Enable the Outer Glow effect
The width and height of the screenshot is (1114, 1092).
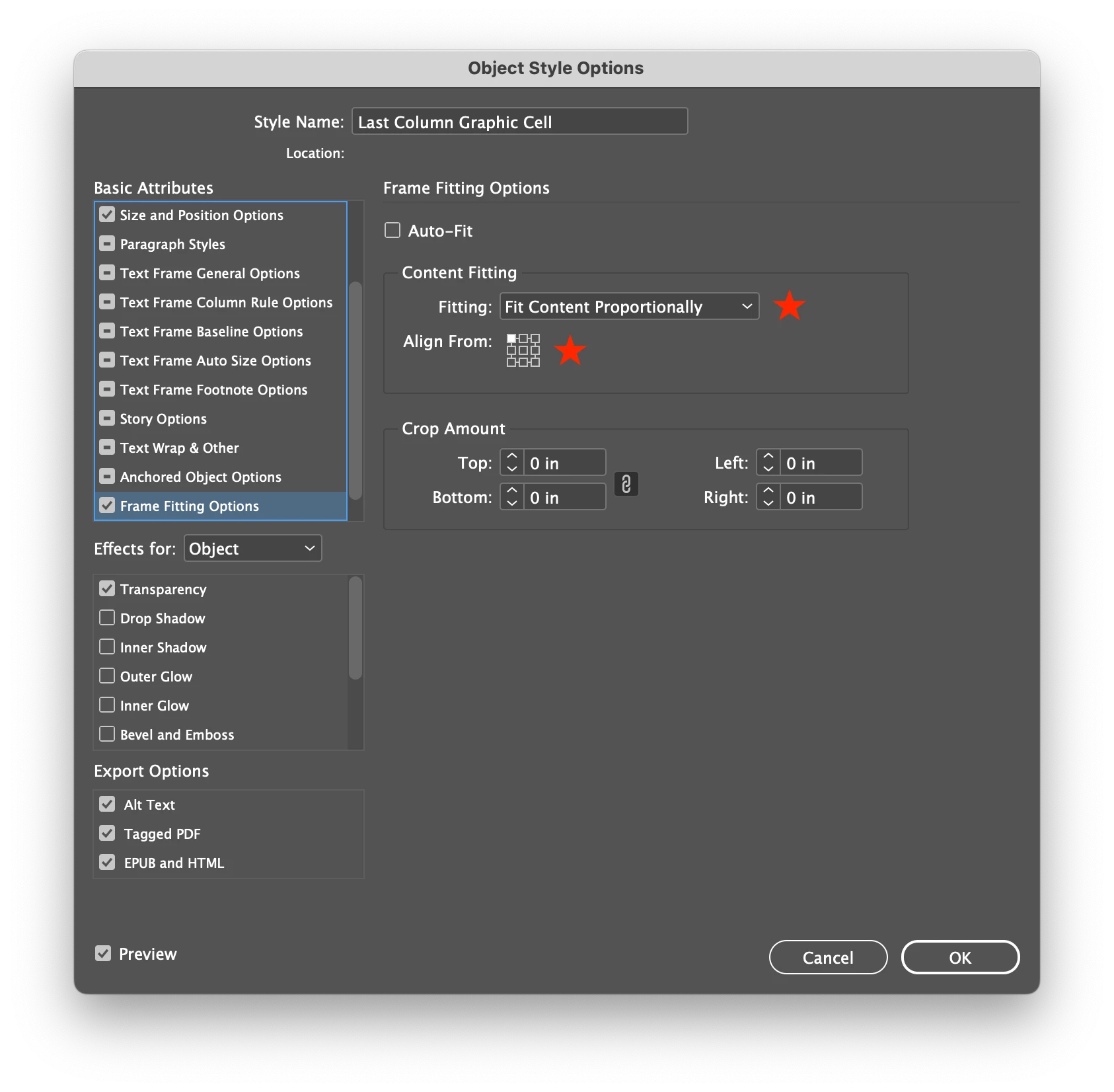point(107,676)
